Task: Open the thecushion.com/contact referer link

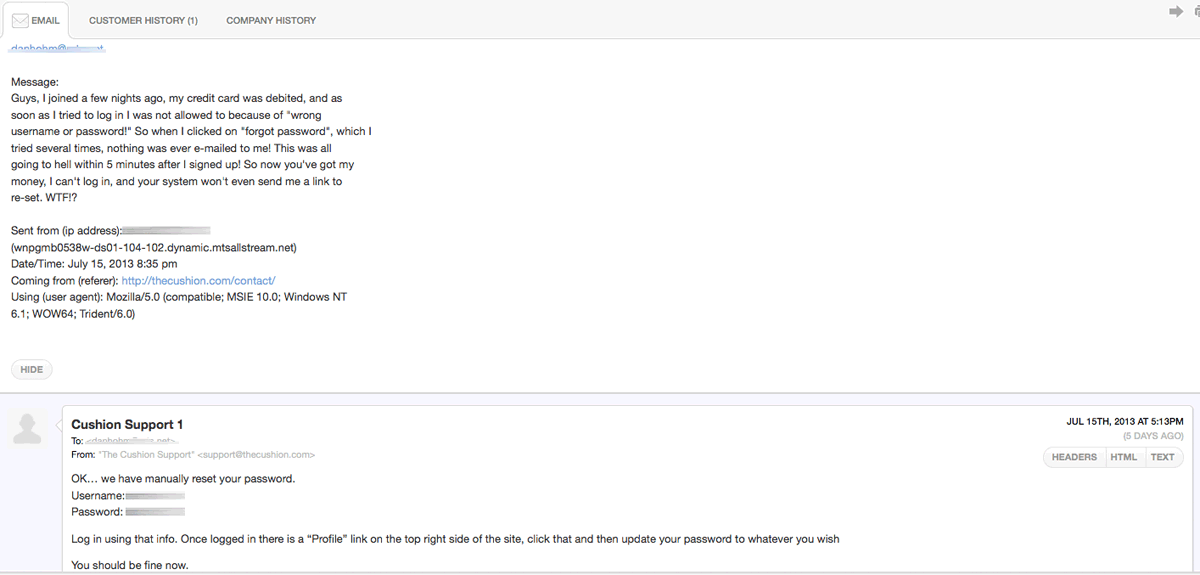Action: click(198, 281)
